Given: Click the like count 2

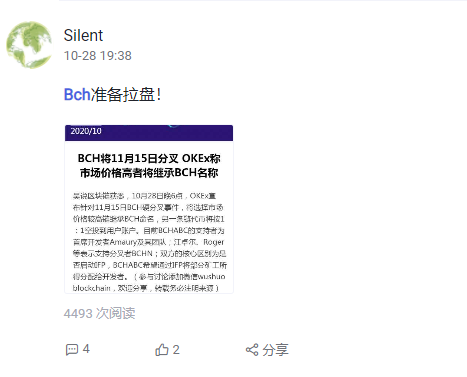Looking at the screenshot, I should point(176,350).
